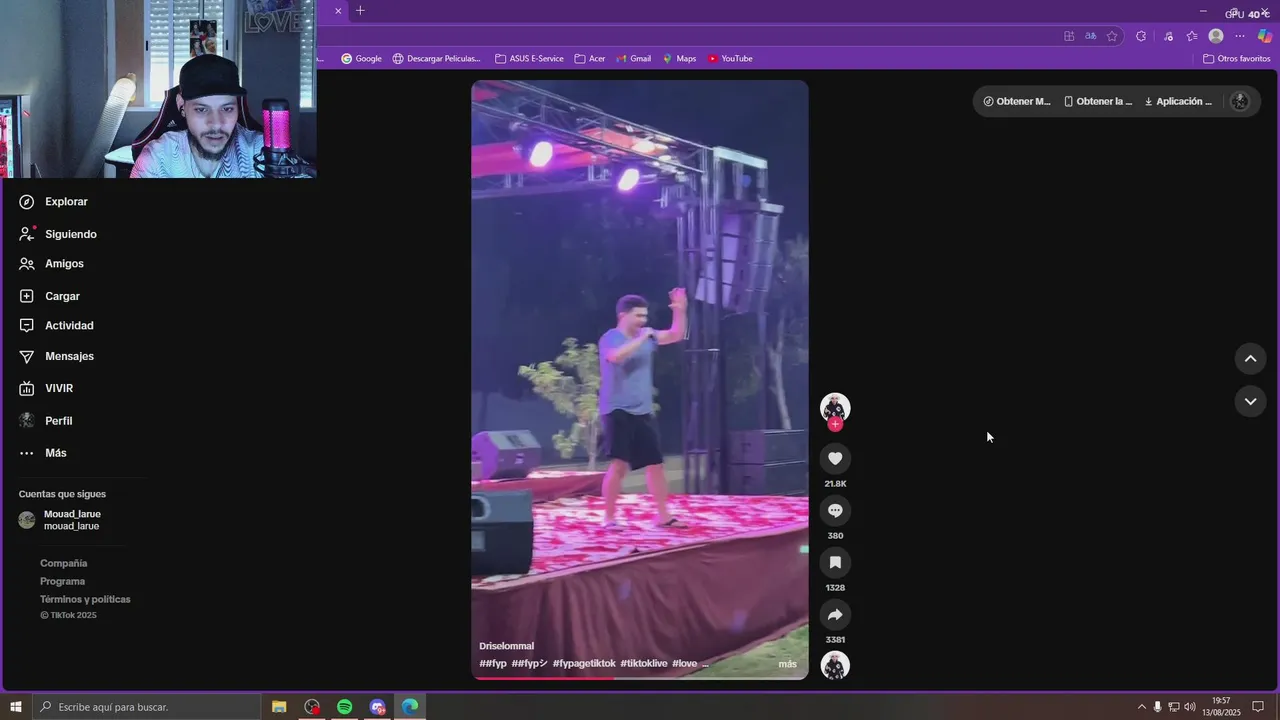
Task: Click the translate page icon
Action: tap(1091, 36)
